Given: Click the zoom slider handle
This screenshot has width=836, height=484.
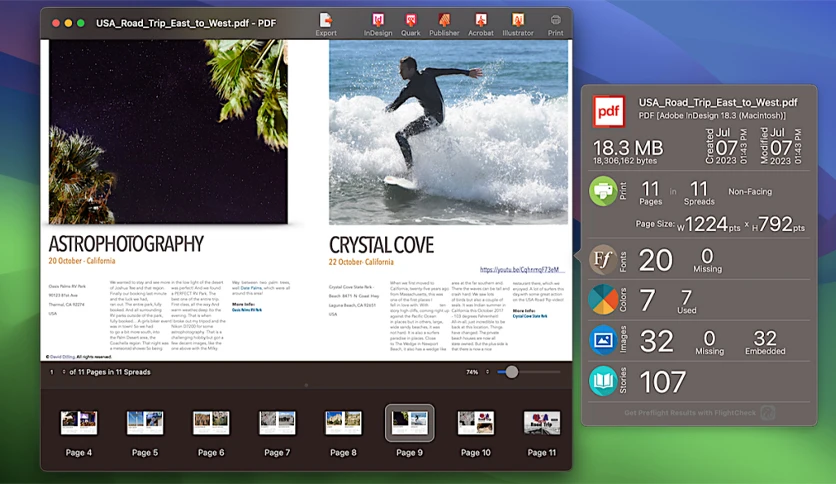Looking at the screenshot, I should (511, 372).
